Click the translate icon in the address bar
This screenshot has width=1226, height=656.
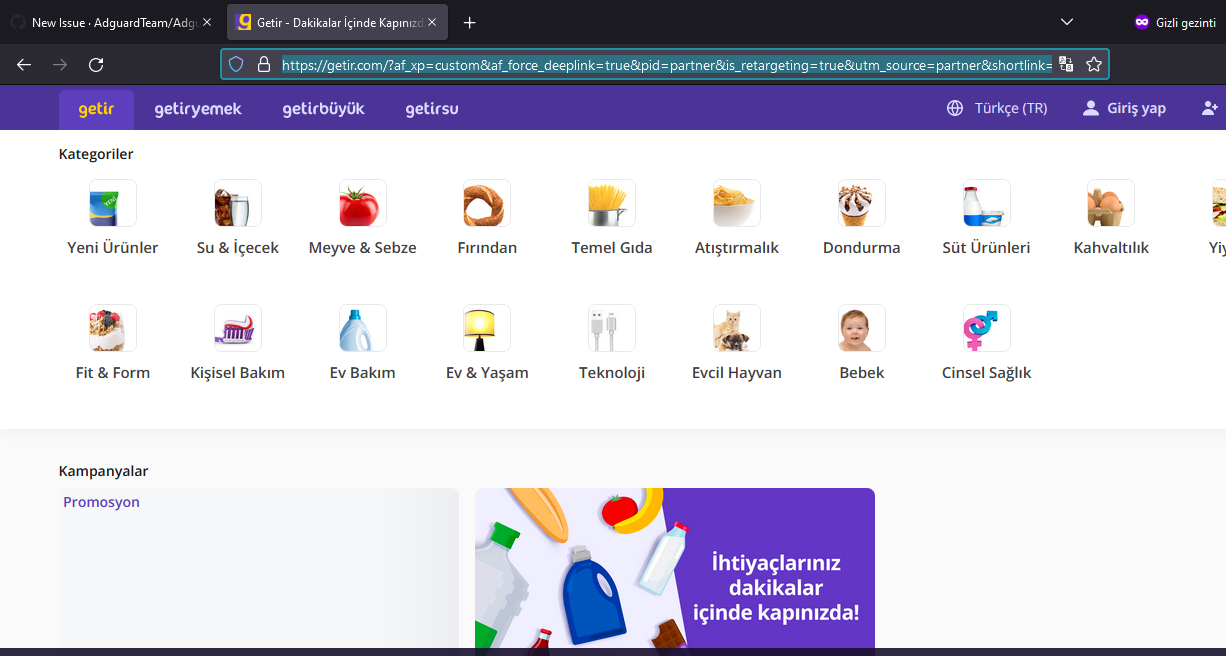(1066, 64)
